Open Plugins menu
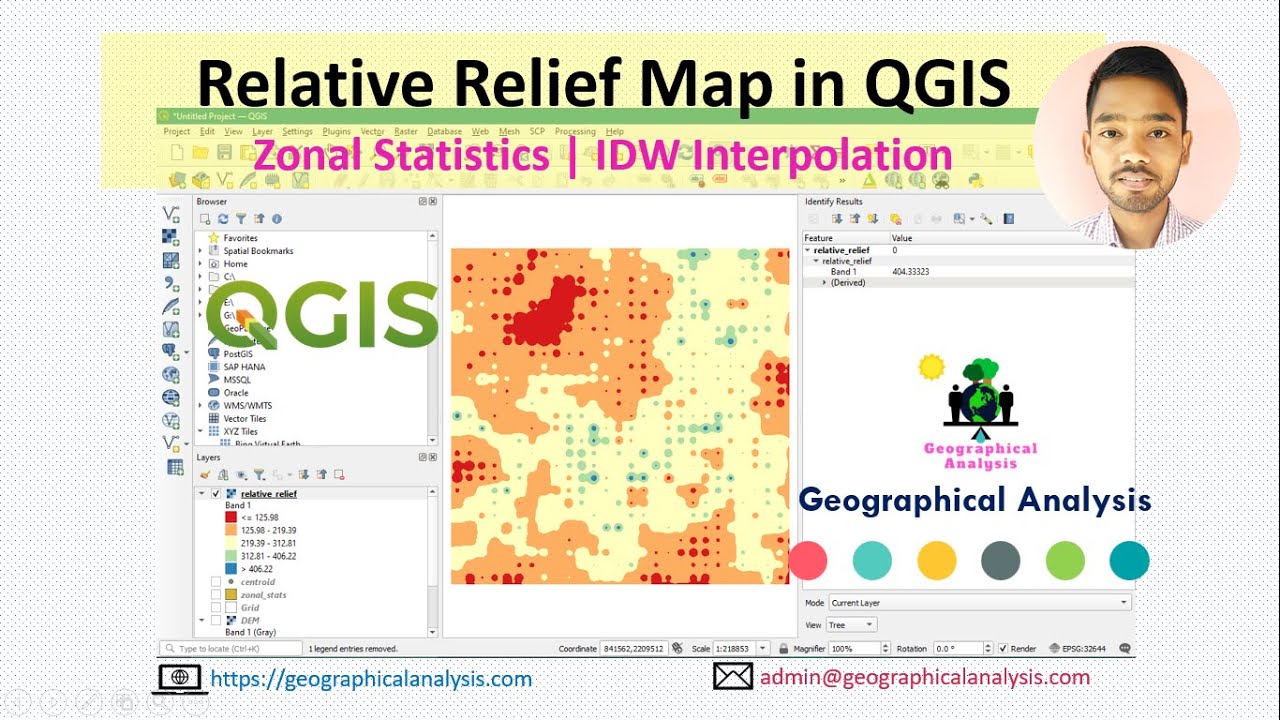The width and height of the screenshot is (1280, 720). point(337,131)
